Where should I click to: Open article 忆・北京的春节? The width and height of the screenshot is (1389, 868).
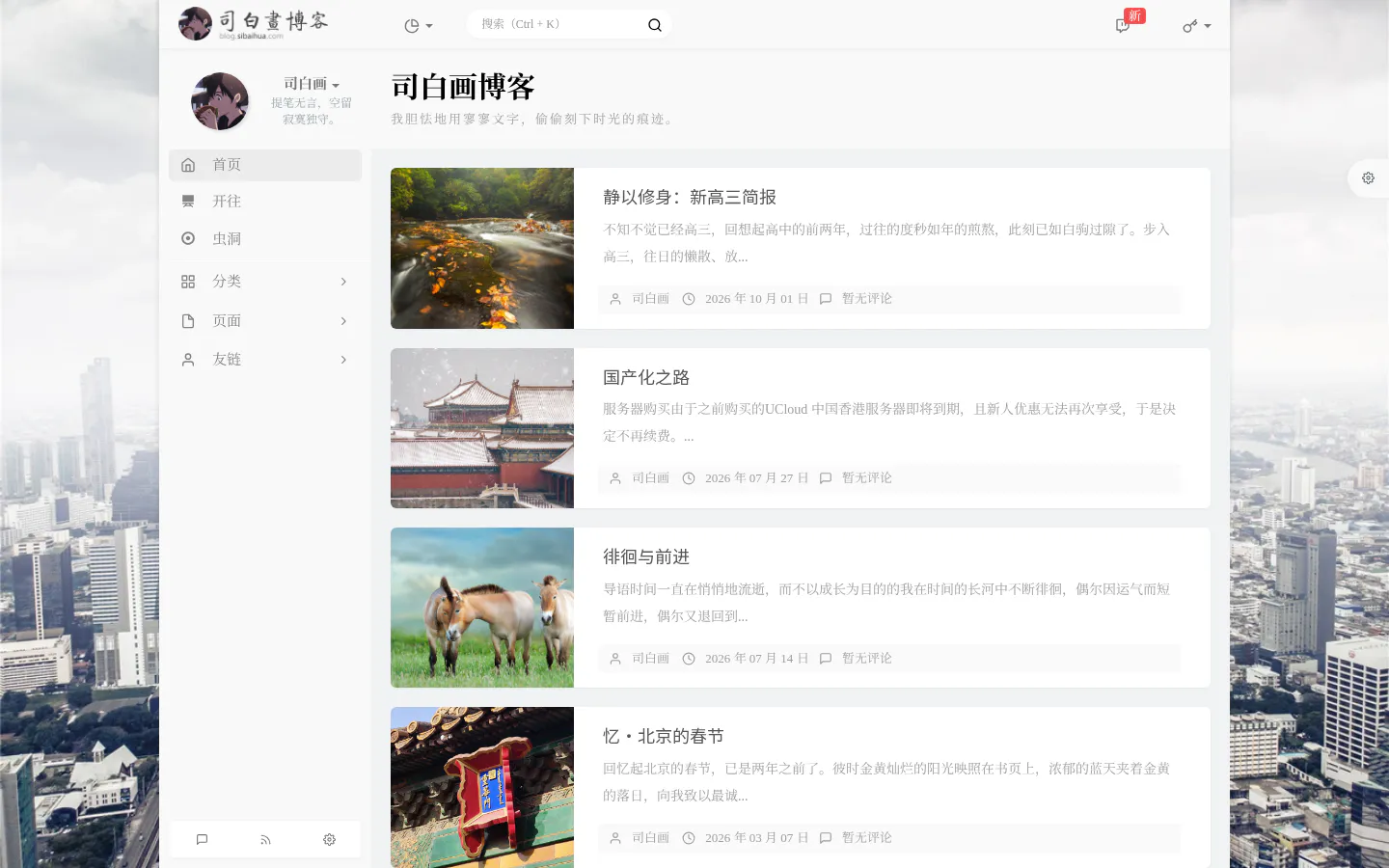point(664,737)
